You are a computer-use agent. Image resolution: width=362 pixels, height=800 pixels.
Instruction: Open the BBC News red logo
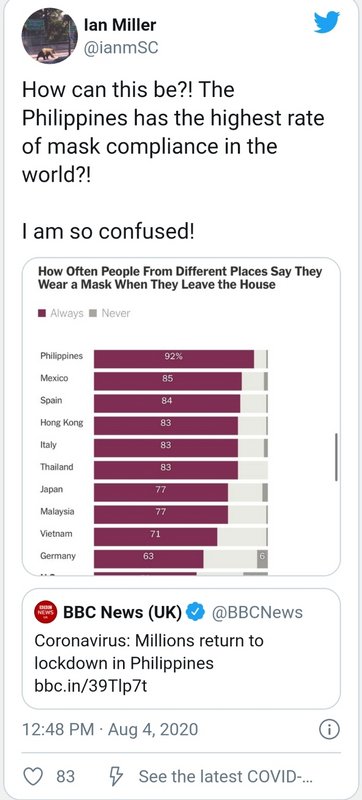click(x=46, y=612)
